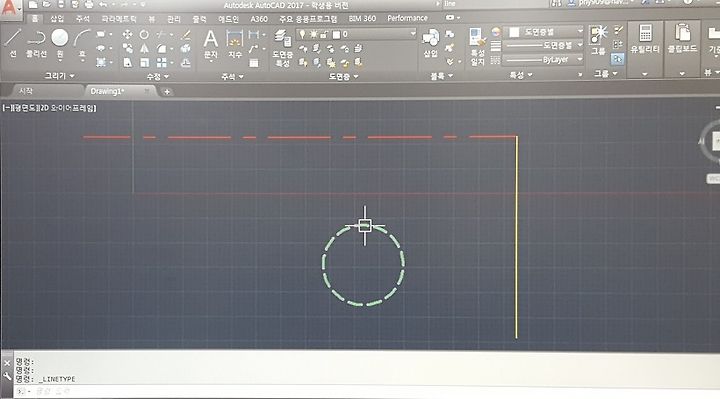Open the layer 0 dropdown list
The image size is (720, 399).
pyautogui.click(x=412, y=34)
